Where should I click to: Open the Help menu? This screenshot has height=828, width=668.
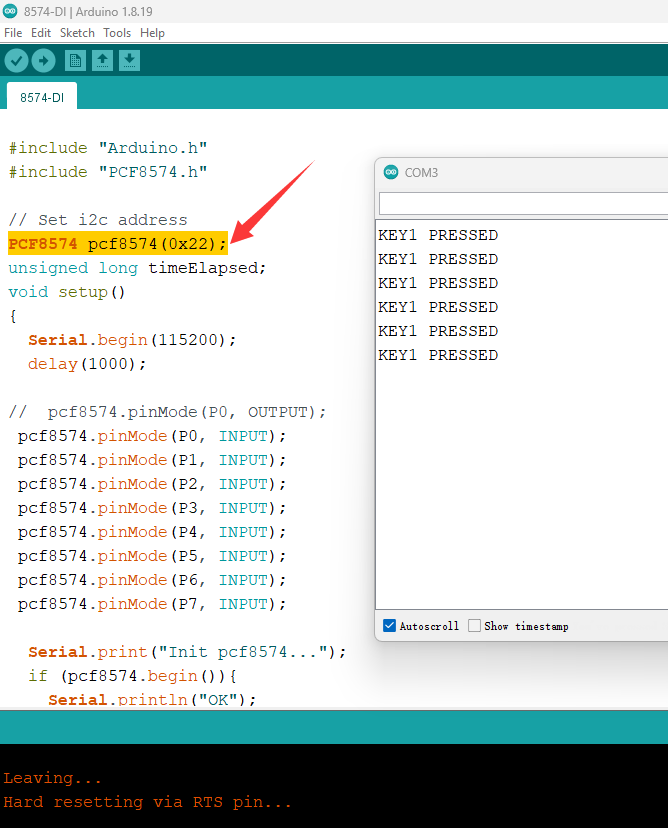click(152, 33)
